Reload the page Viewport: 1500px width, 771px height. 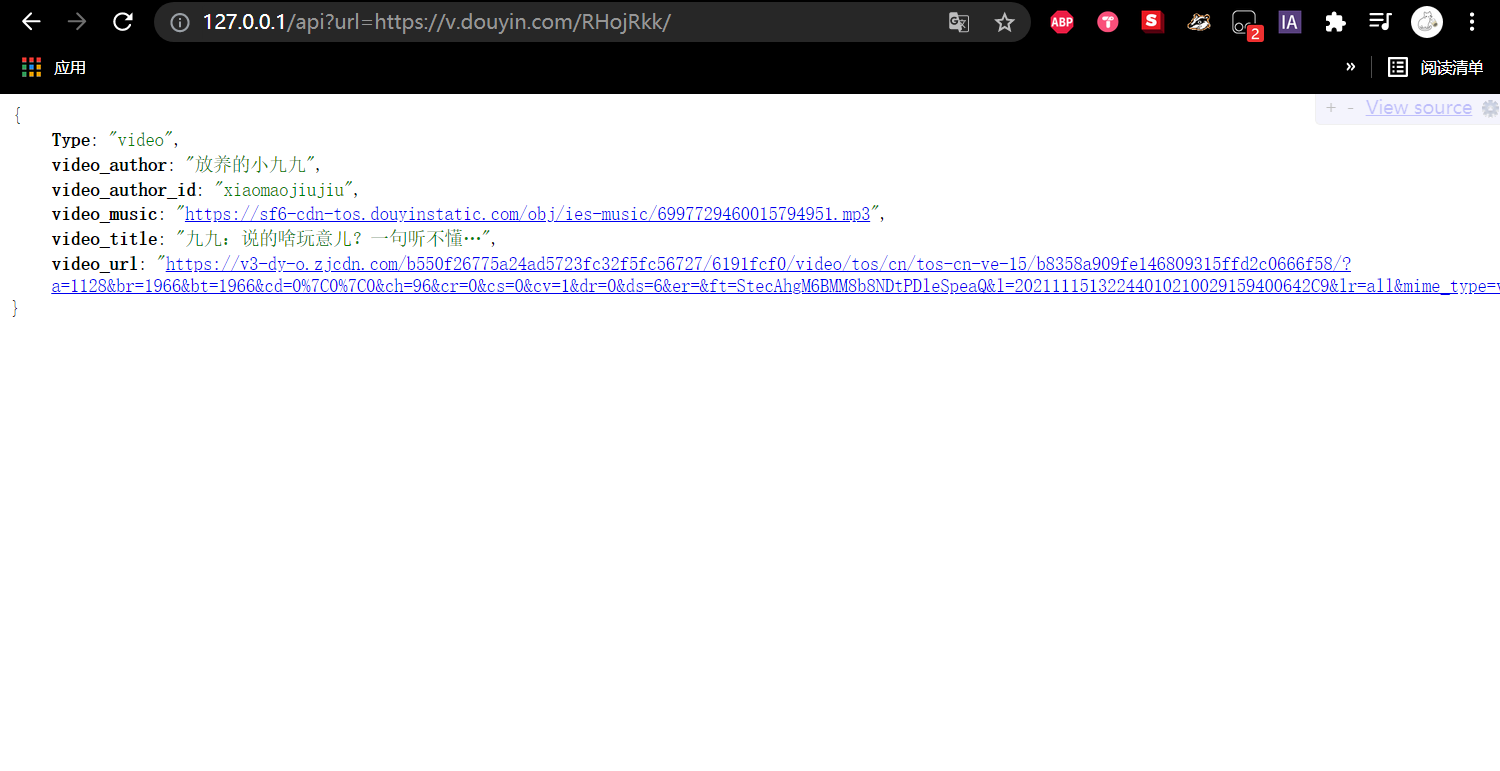123,22
